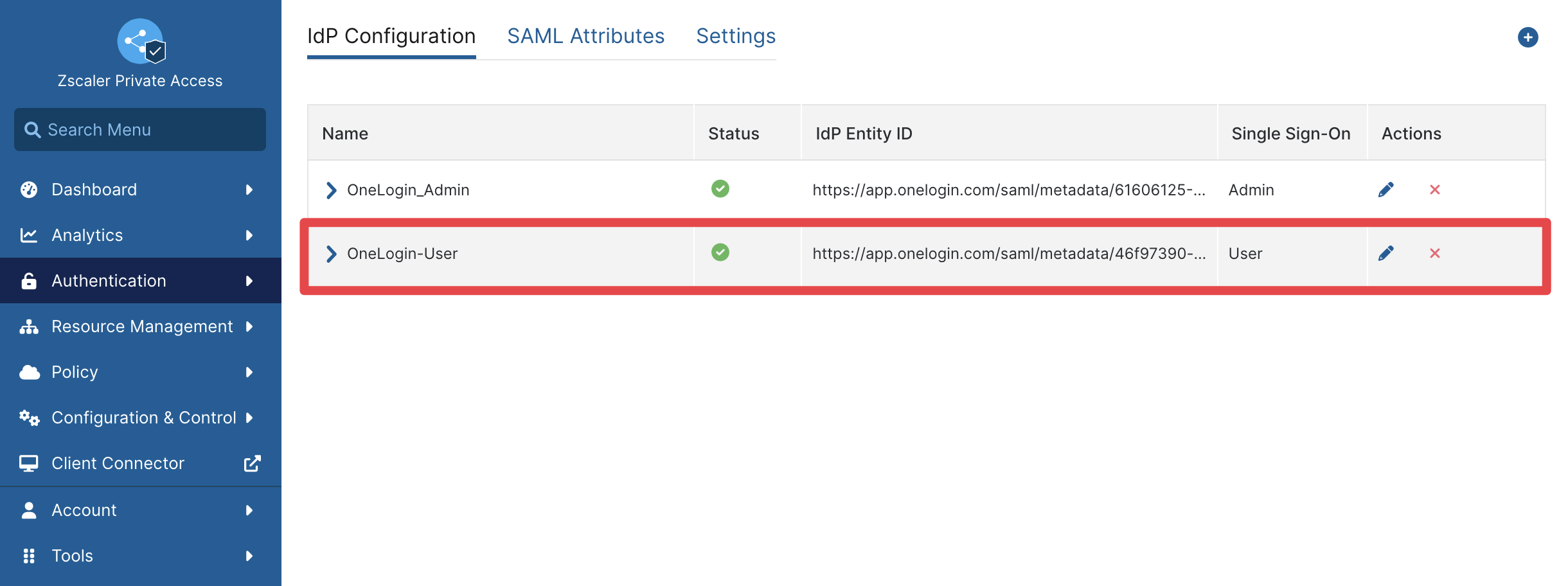Screen dimensions: 1568x586
Task: Open the Resource Management menu item
Action: coord(141,326)
